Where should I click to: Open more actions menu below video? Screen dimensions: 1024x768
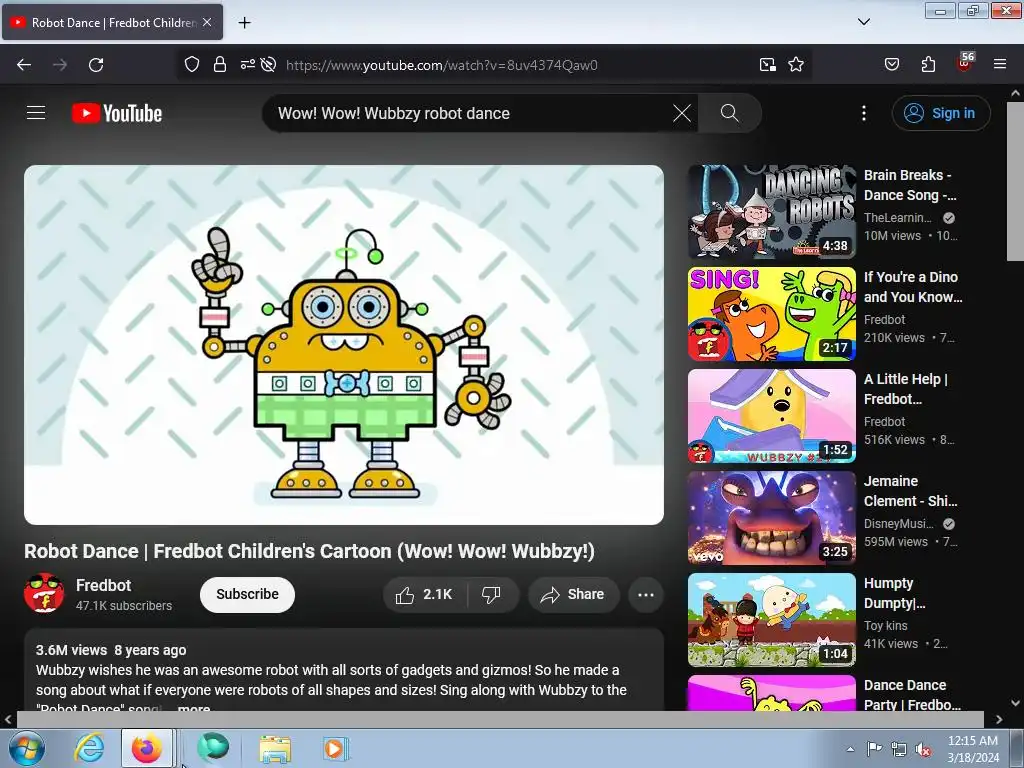[x=646, y=594]
